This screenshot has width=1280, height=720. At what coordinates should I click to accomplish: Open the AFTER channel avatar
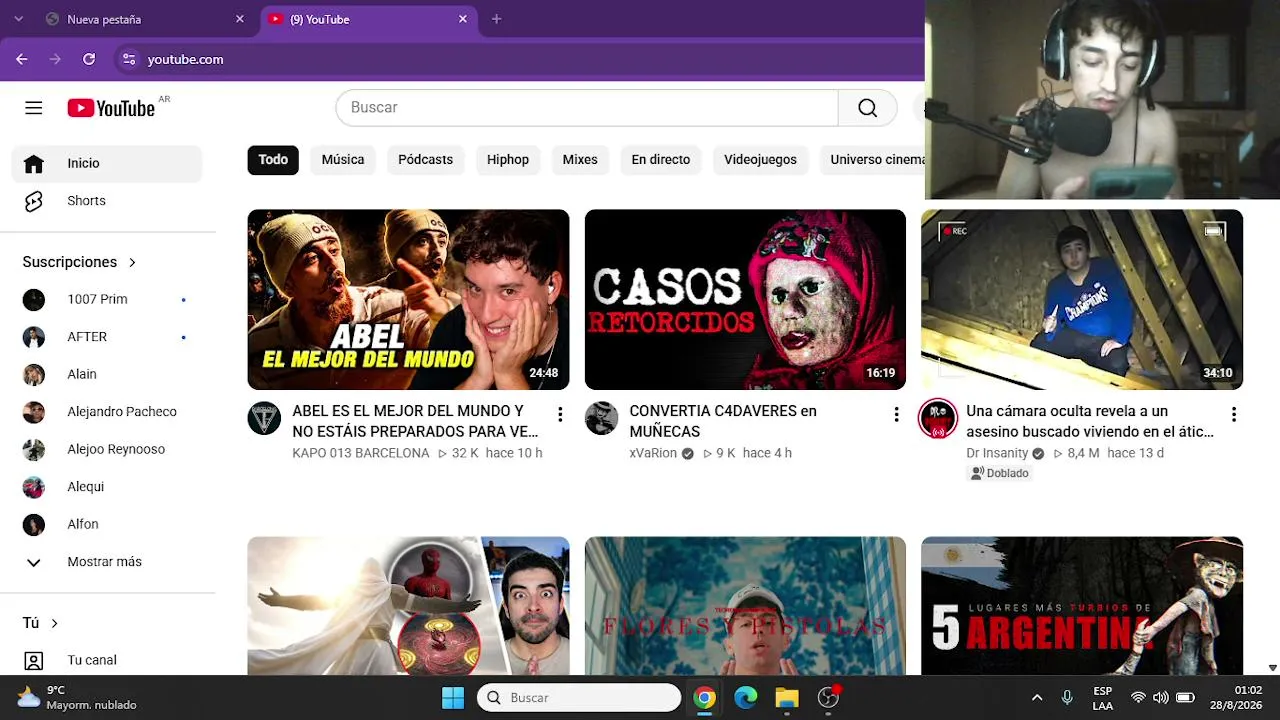(x=34, y=337)
